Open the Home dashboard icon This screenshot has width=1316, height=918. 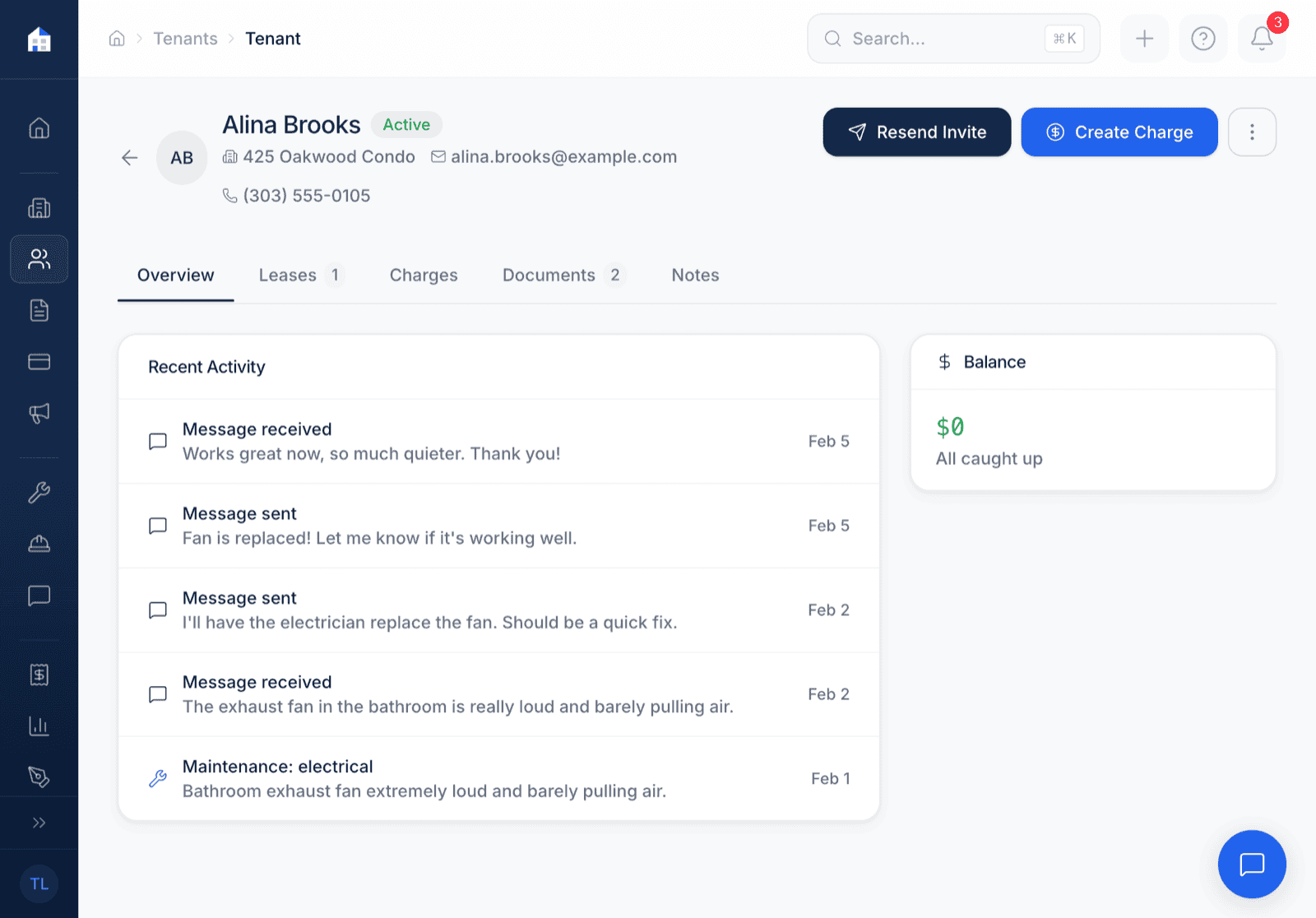pyautogui.click(x=39, y=128)
